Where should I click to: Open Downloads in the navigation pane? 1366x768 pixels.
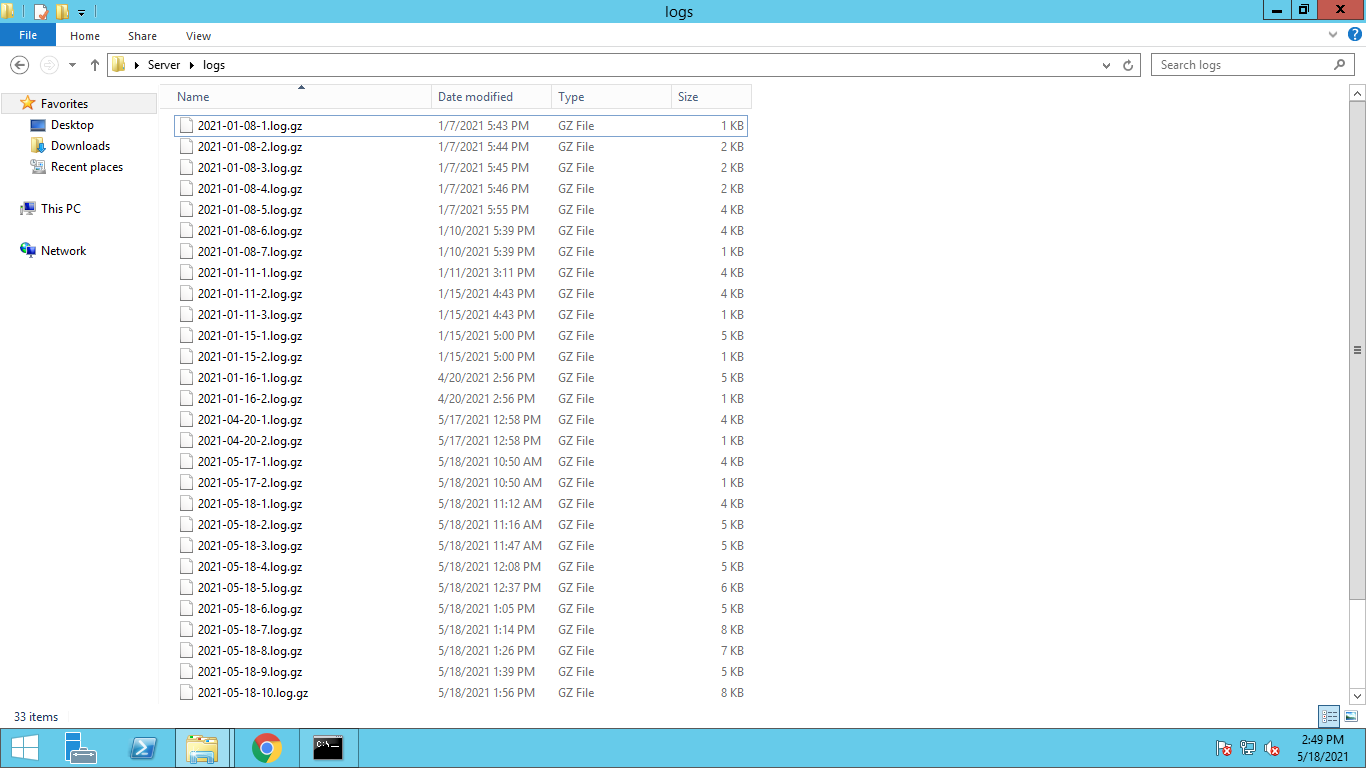tap(80, 146)
